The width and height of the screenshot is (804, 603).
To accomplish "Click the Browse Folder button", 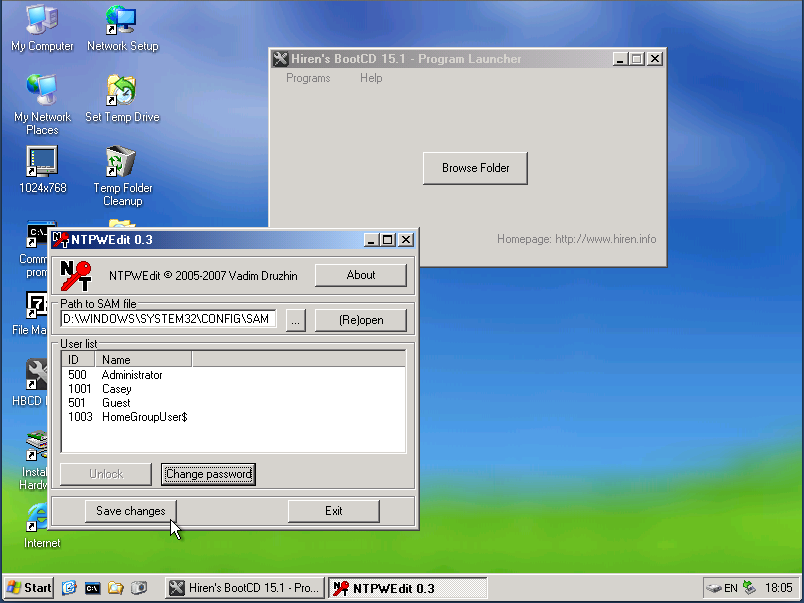I will click(x=475, y=168).
